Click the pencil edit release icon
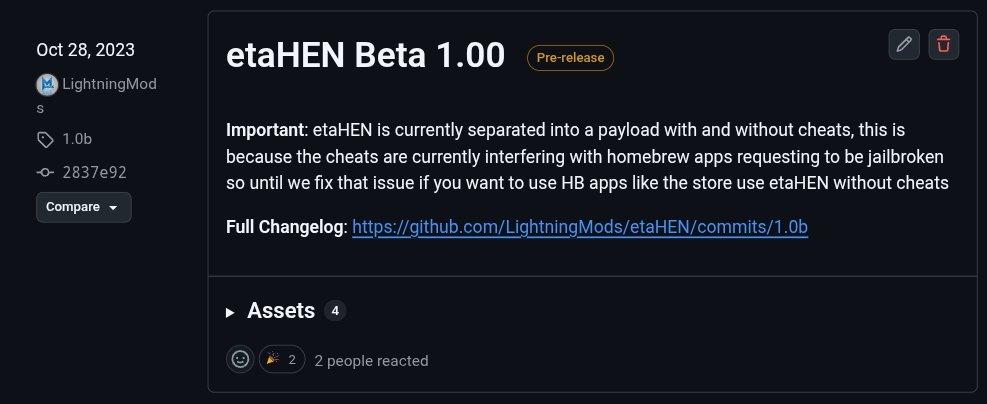Image resolution: width=987 pixels, height=404 pixels. point(904,44)
